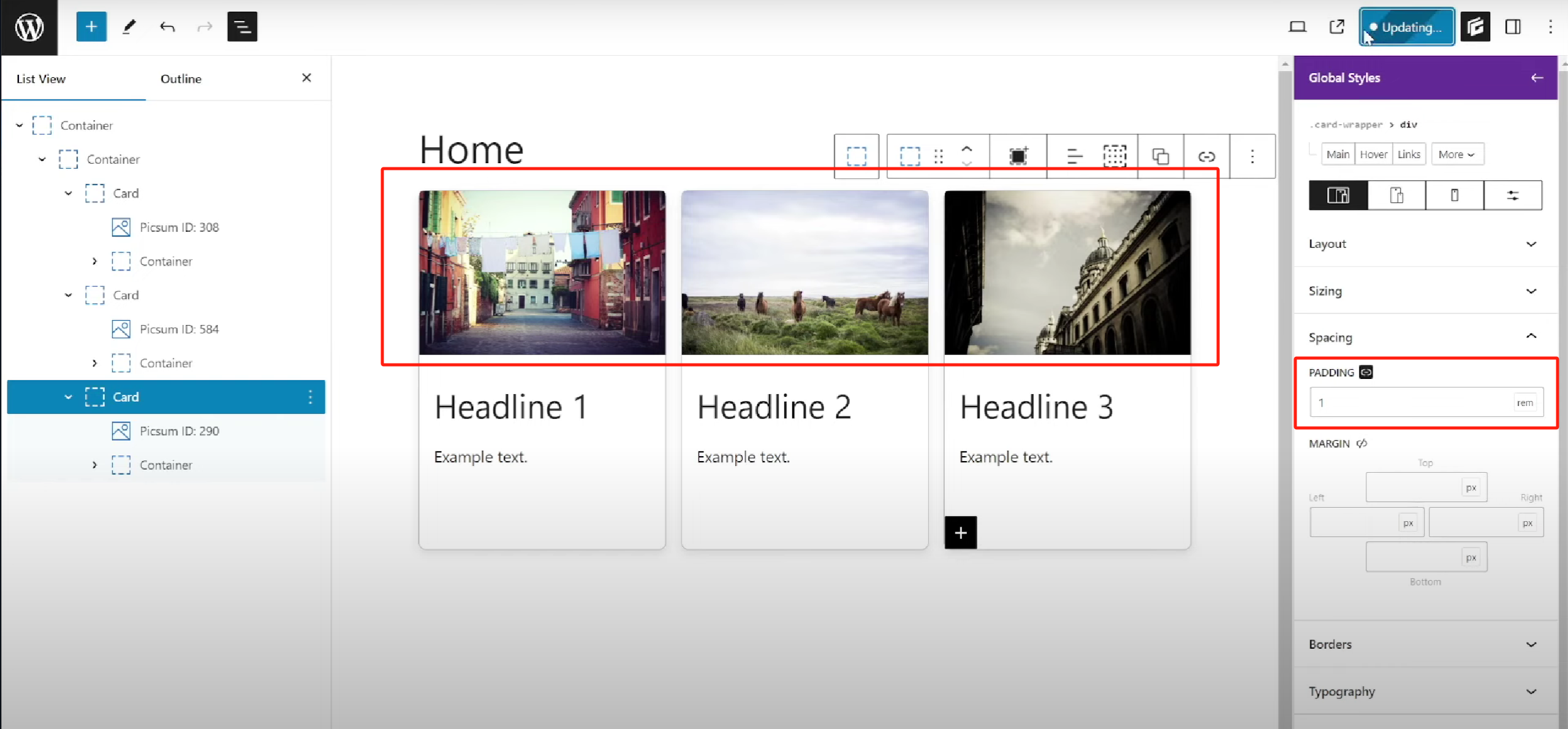Image resolution: width=1568 pixels, height=729 pixels.
Task: Toggle the linked padding sides icon
Action: (1366, 372)
